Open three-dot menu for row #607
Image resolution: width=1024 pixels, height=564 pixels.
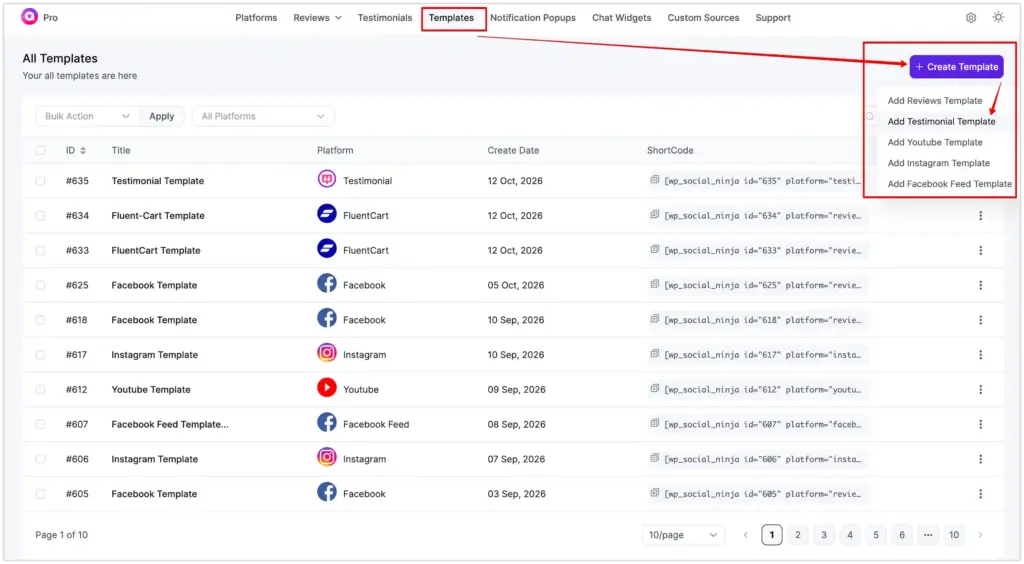[980, 424]
